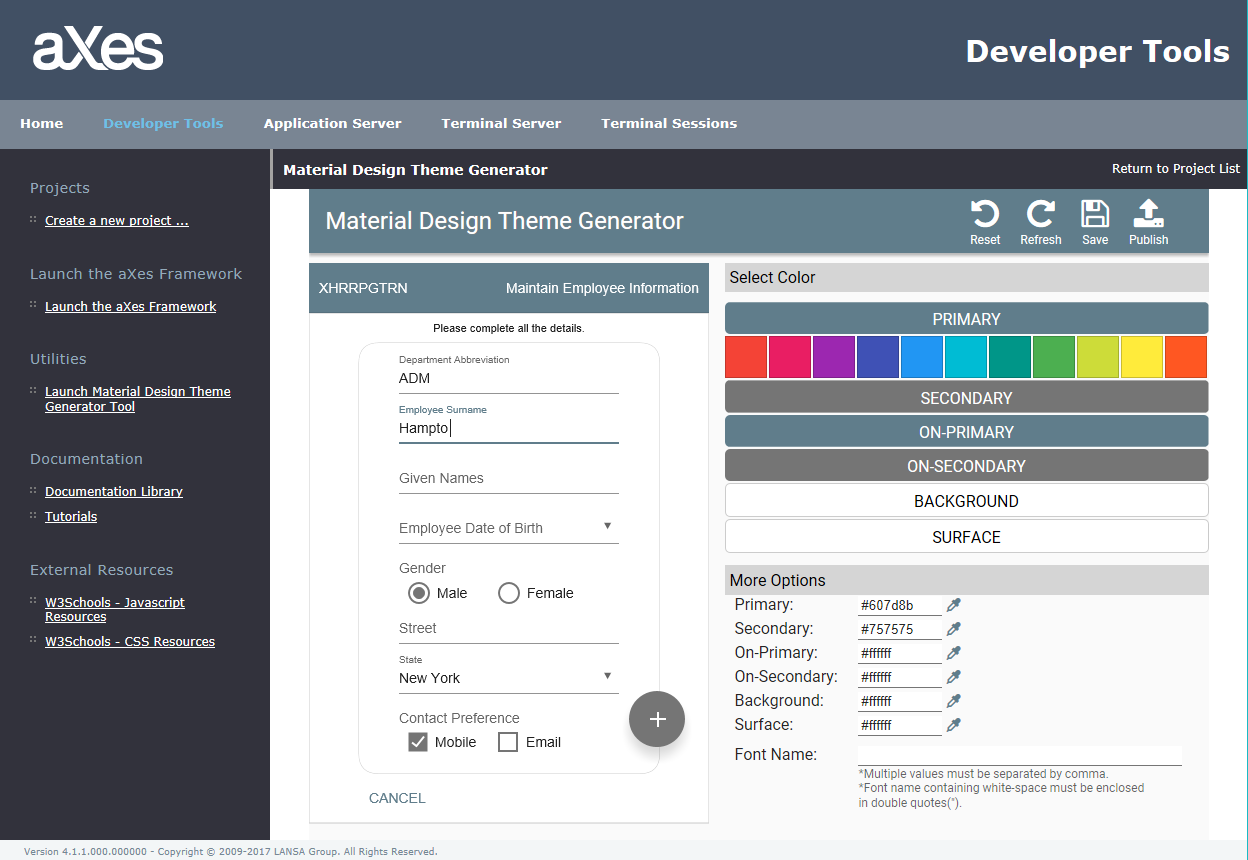Select the Female radio button
Image resolution: width=1248 pixels, height=860 pixels.
pos(509,593)
